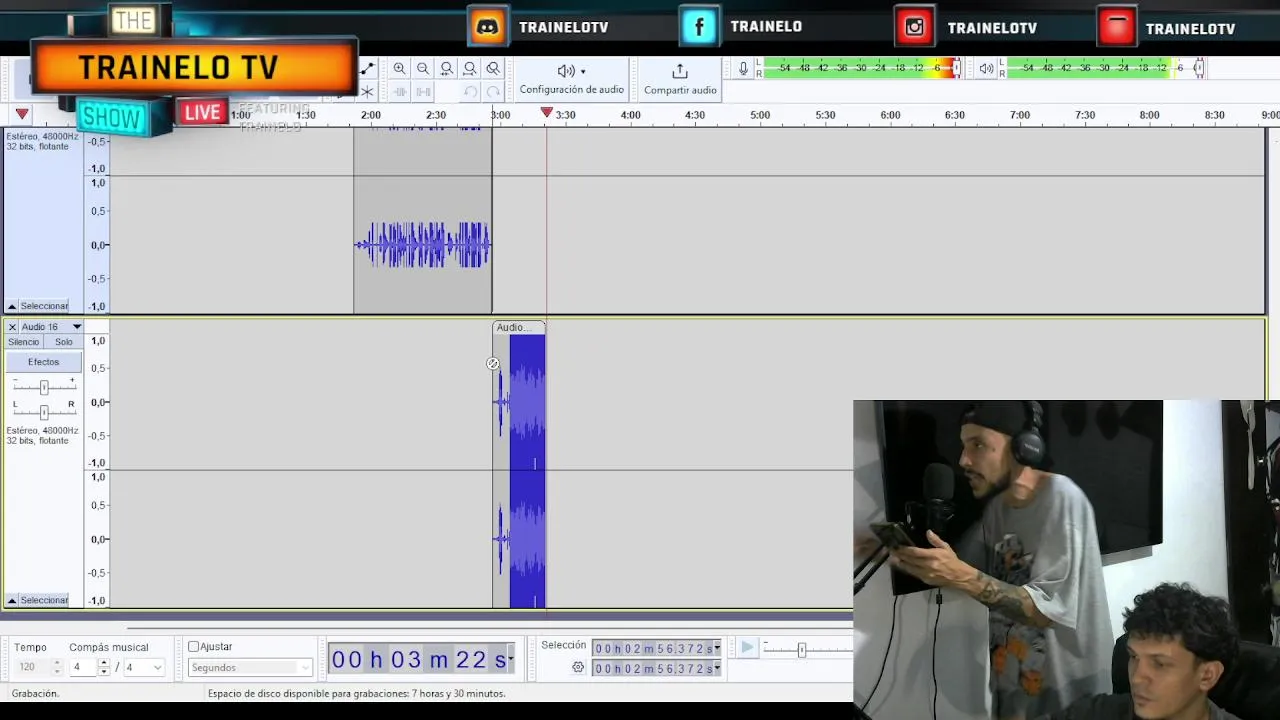
Task: Fit project to width zoom icon
Action: pyautogui.click(x=470, y=69)
